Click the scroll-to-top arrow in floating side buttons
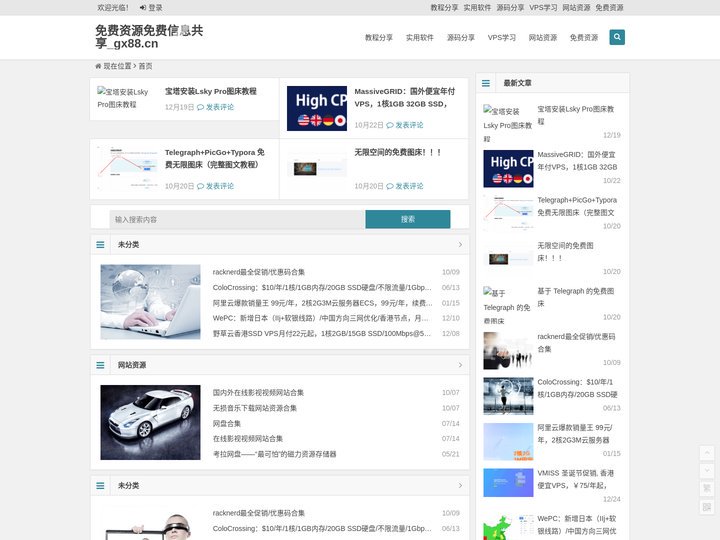The image size is (720, 540). [707, 453]
